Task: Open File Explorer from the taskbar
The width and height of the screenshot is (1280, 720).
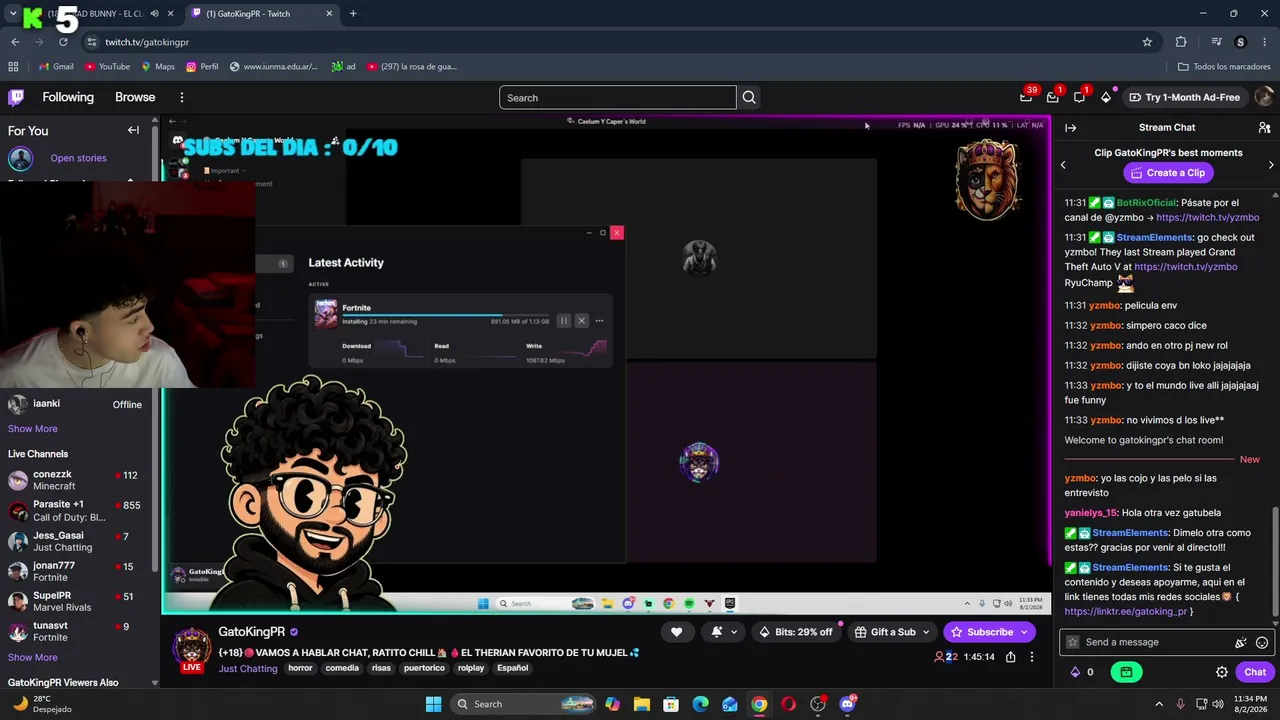Action: [641, 704]
